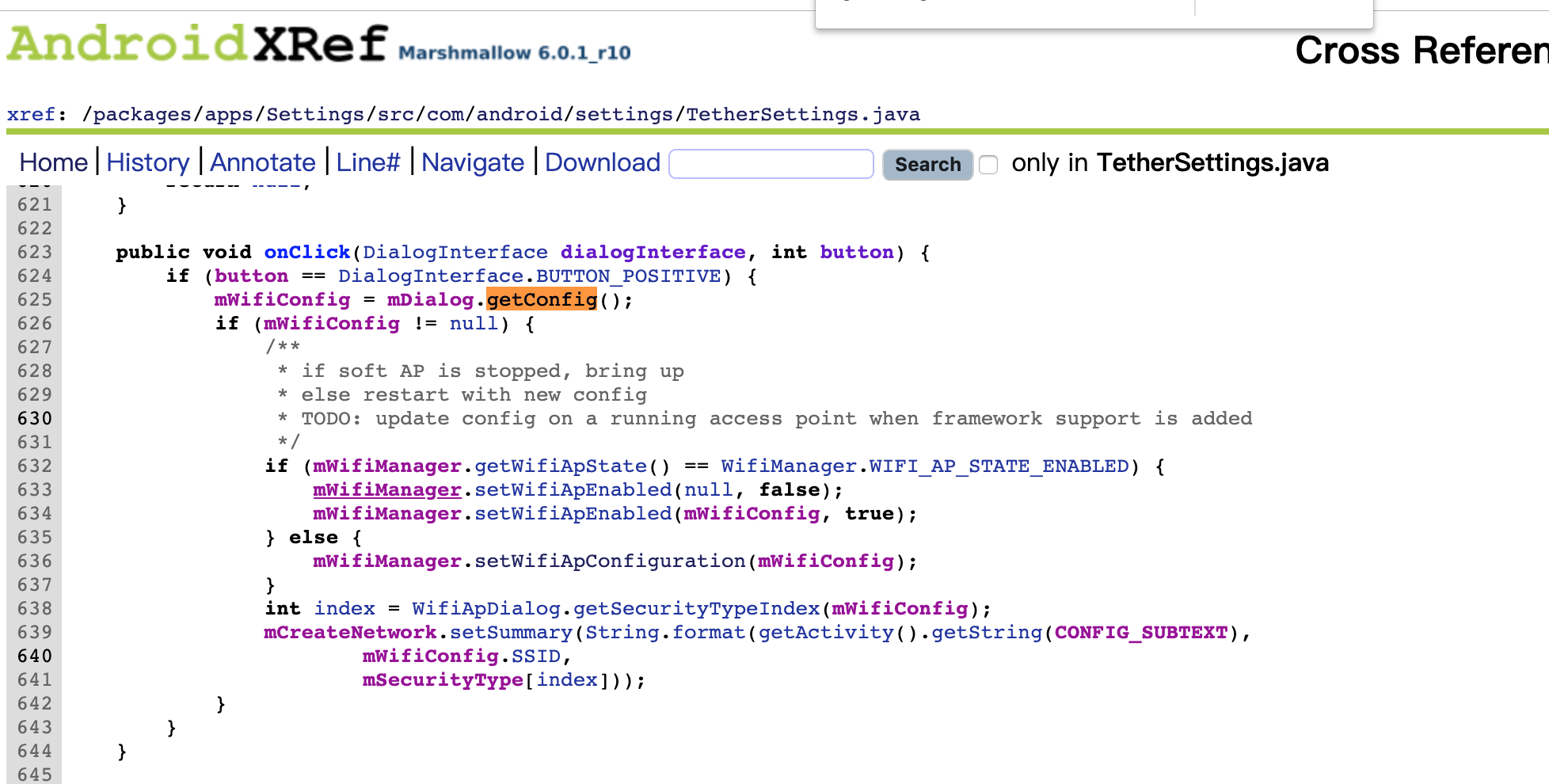Screen dimensions: 1549x784
Task: Open the apps directory in the path
Action: [x=230, y=114]
